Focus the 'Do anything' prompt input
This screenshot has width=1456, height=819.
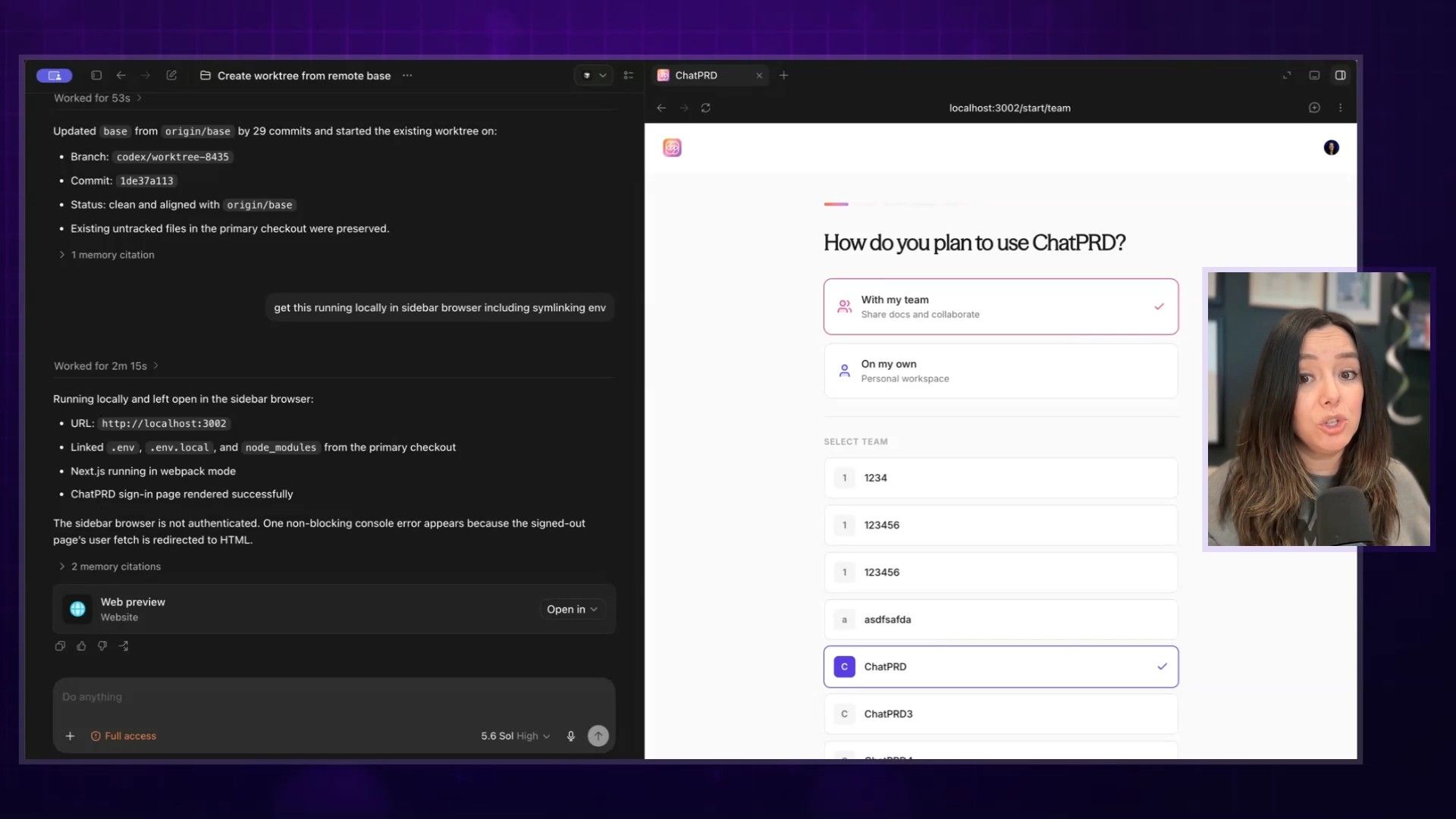pyautogui.click(x=334, y=697)
